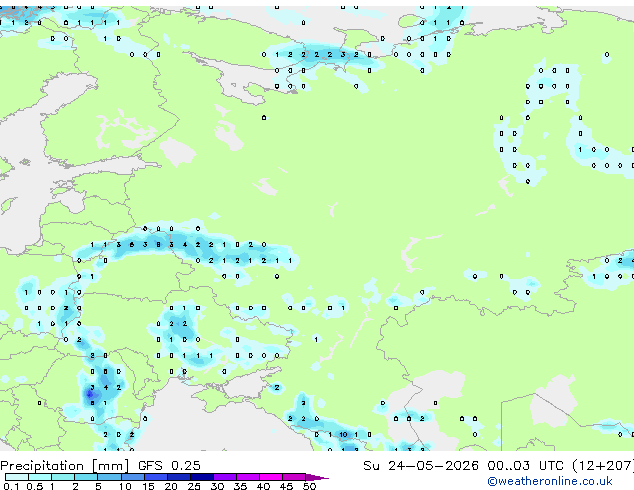The height and width of the screenshot is (490, 634).
Task: Click the 'GFS 0.25' model label
Action: (x=169, y=466)
